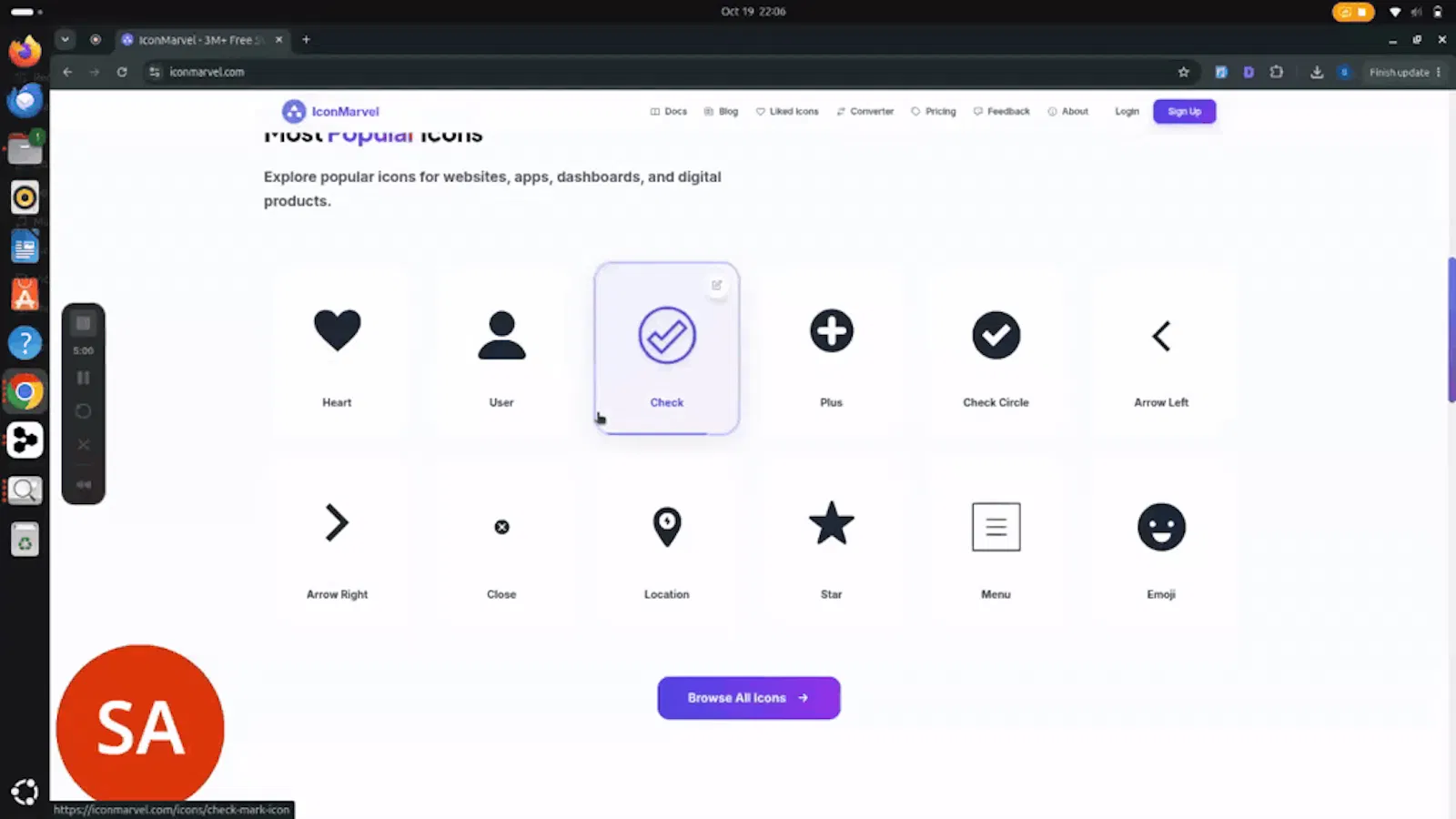Open Chrome downloads icon
Viewport: 1456px width, 819px height.
[x=1317, y=72]
